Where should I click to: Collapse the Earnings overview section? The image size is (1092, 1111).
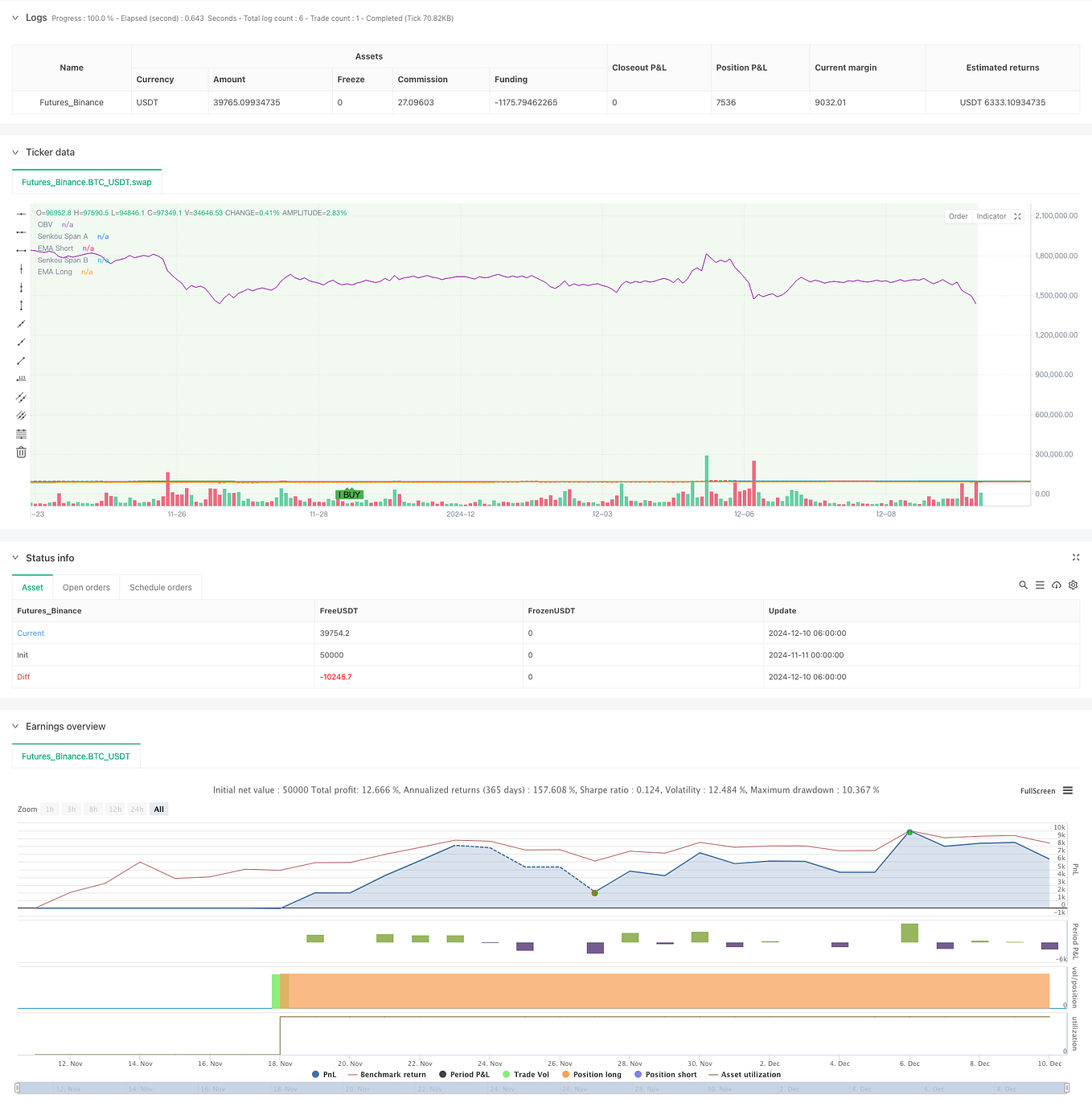click(14, 726)
